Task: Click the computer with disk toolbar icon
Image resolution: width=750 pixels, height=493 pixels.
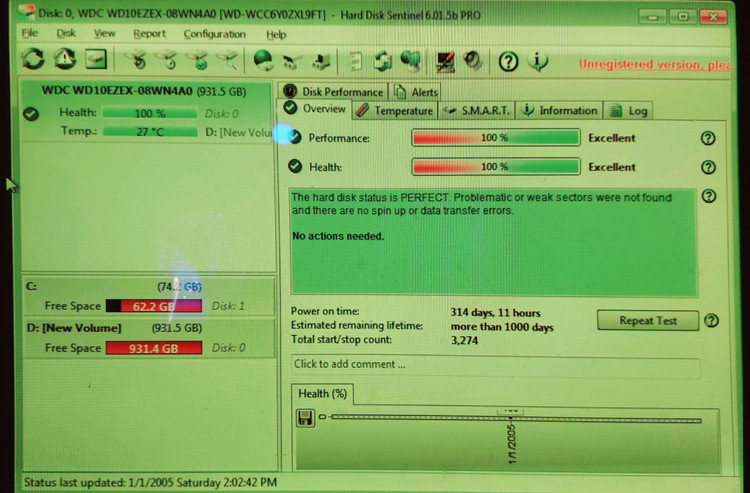Action: [x=321, y=62]
